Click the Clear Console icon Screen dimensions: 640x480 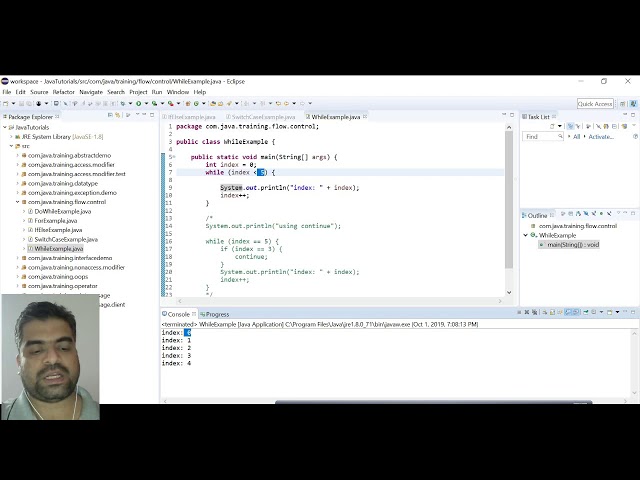pos(544,313)
